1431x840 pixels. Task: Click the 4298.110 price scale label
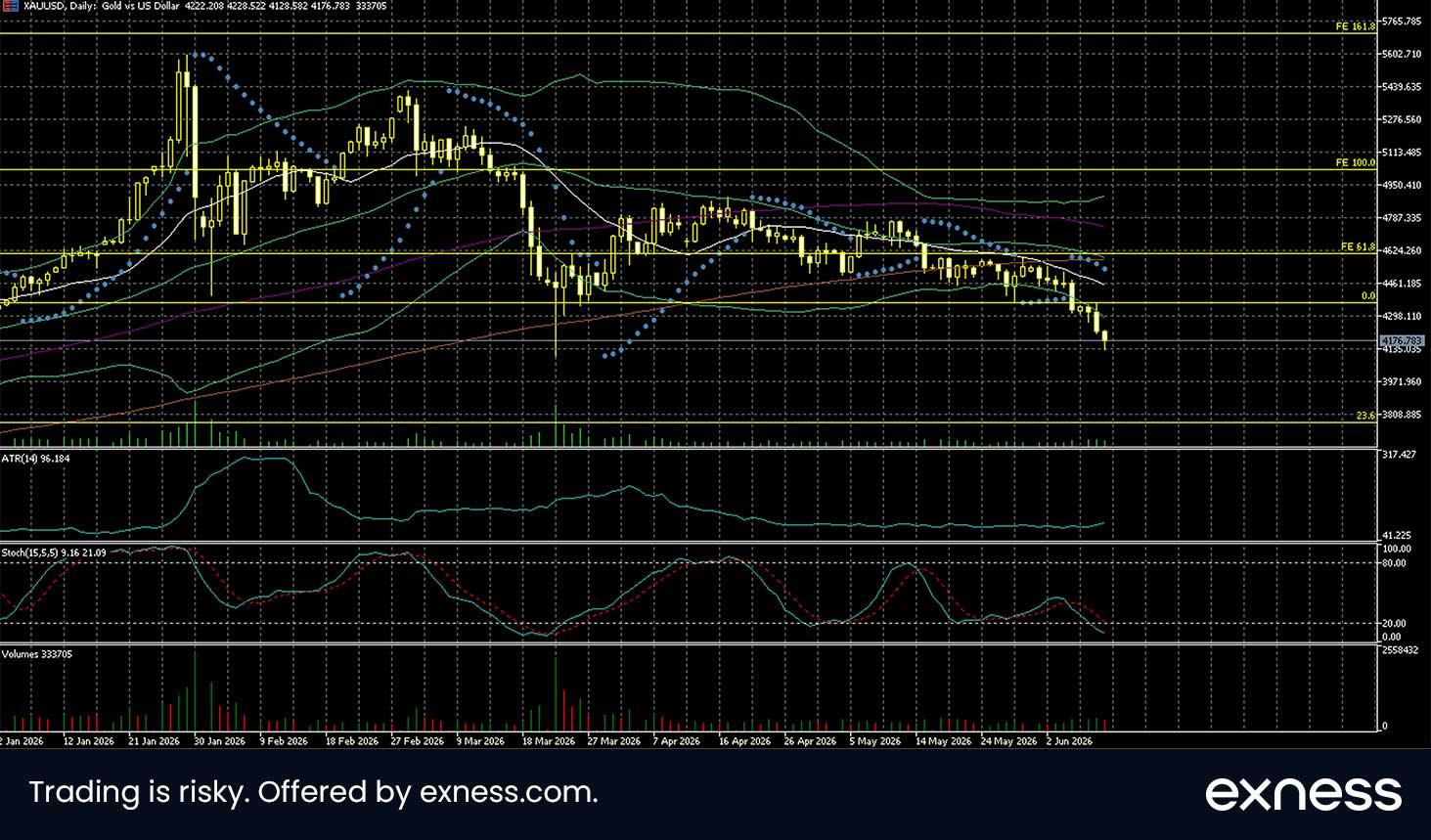coord(1402,316)
